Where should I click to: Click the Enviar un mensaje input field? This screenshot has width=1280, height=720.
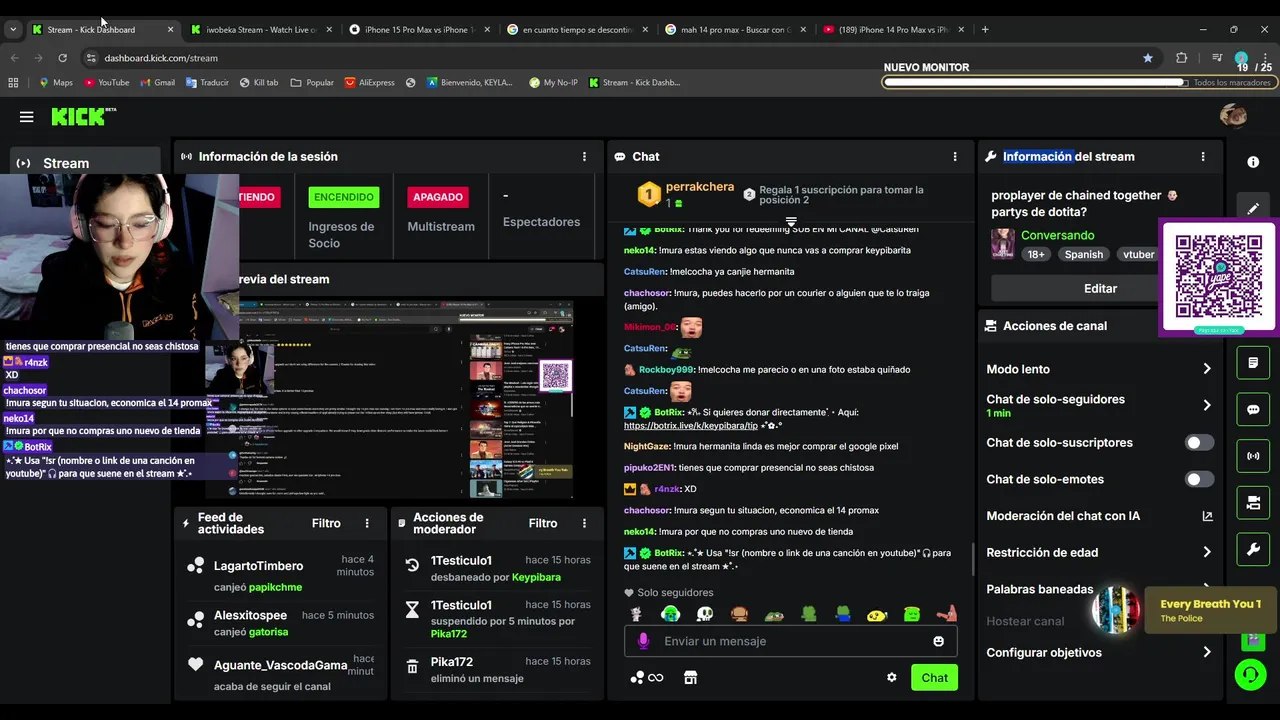coord(790,641)
